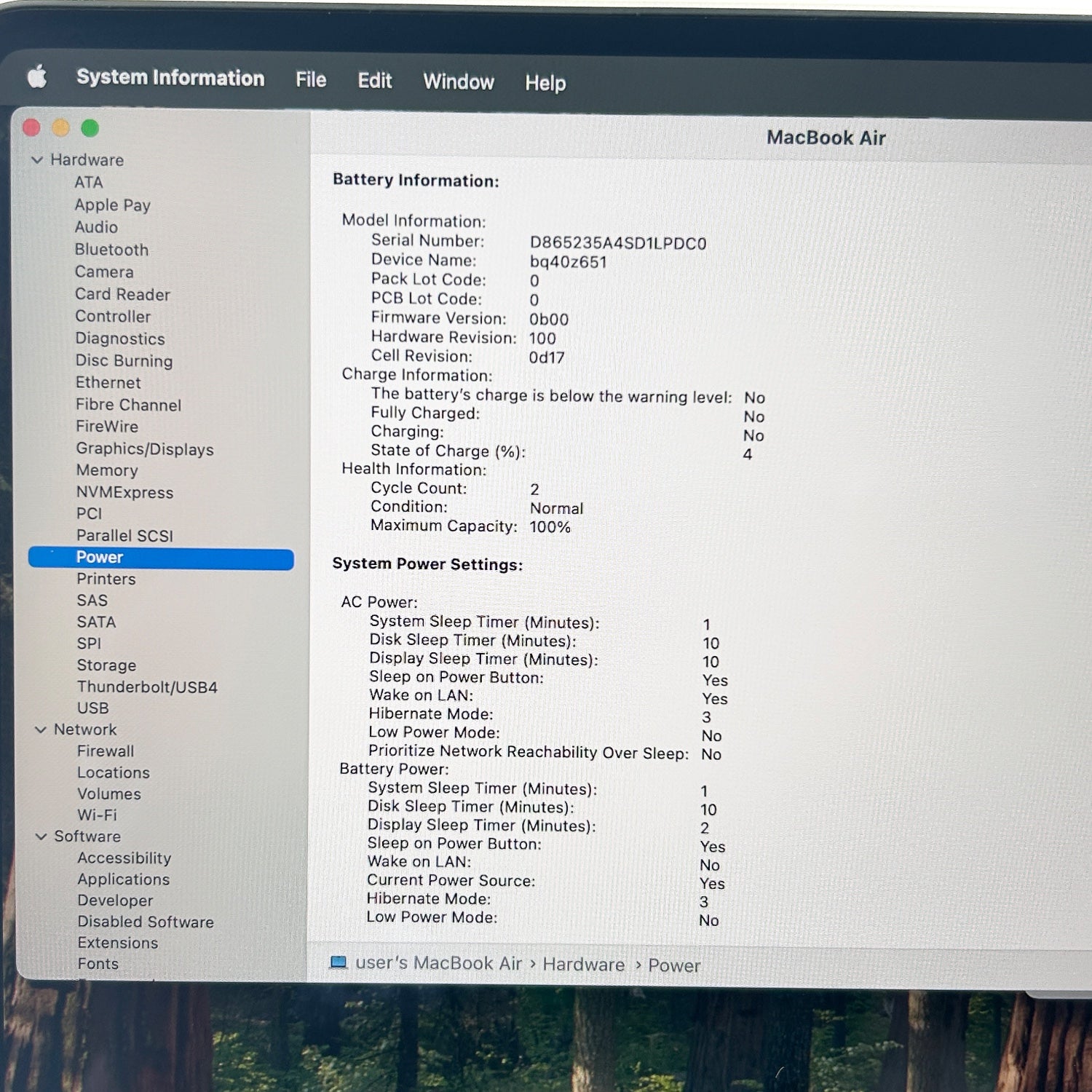Open the Edit menu
1092x1092 pixels.
[x=375, y=80]
